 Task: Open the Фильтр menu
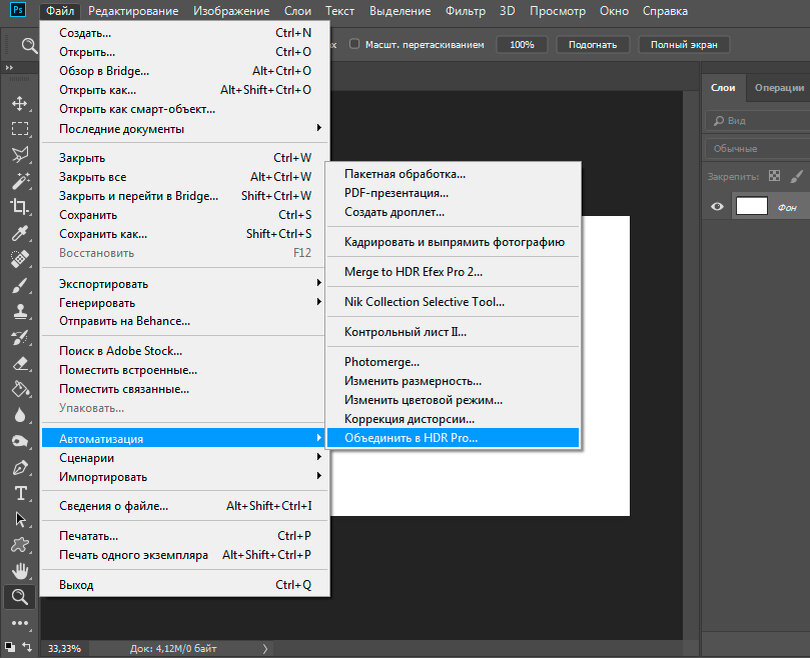(x=465, y=11)
